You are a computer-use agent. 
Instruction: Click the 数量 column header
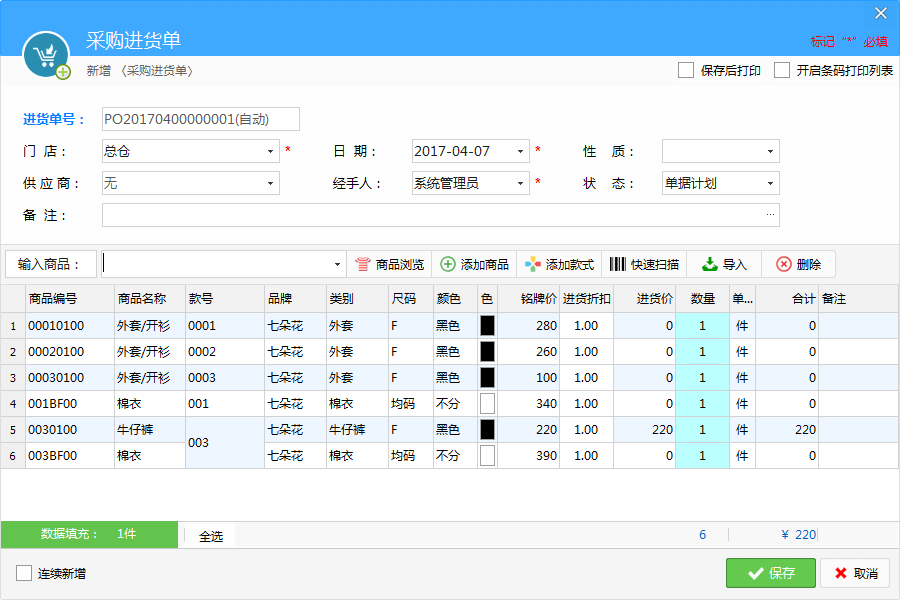[x=703, y=299]
